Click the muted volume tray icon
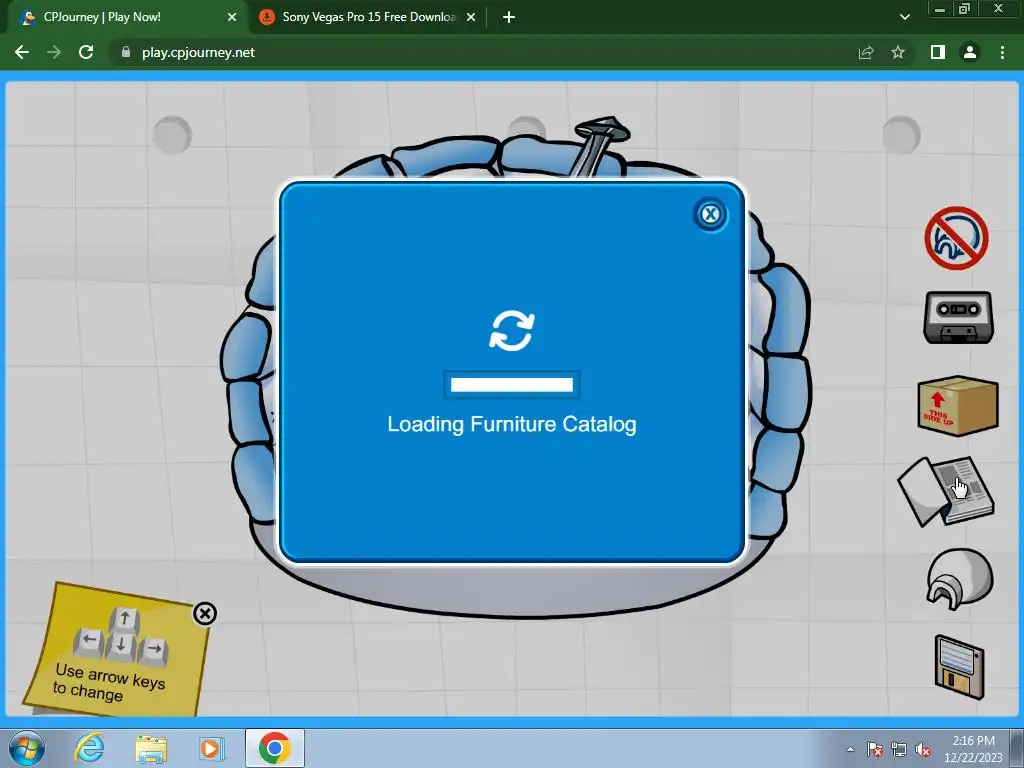 click(923, 749)
